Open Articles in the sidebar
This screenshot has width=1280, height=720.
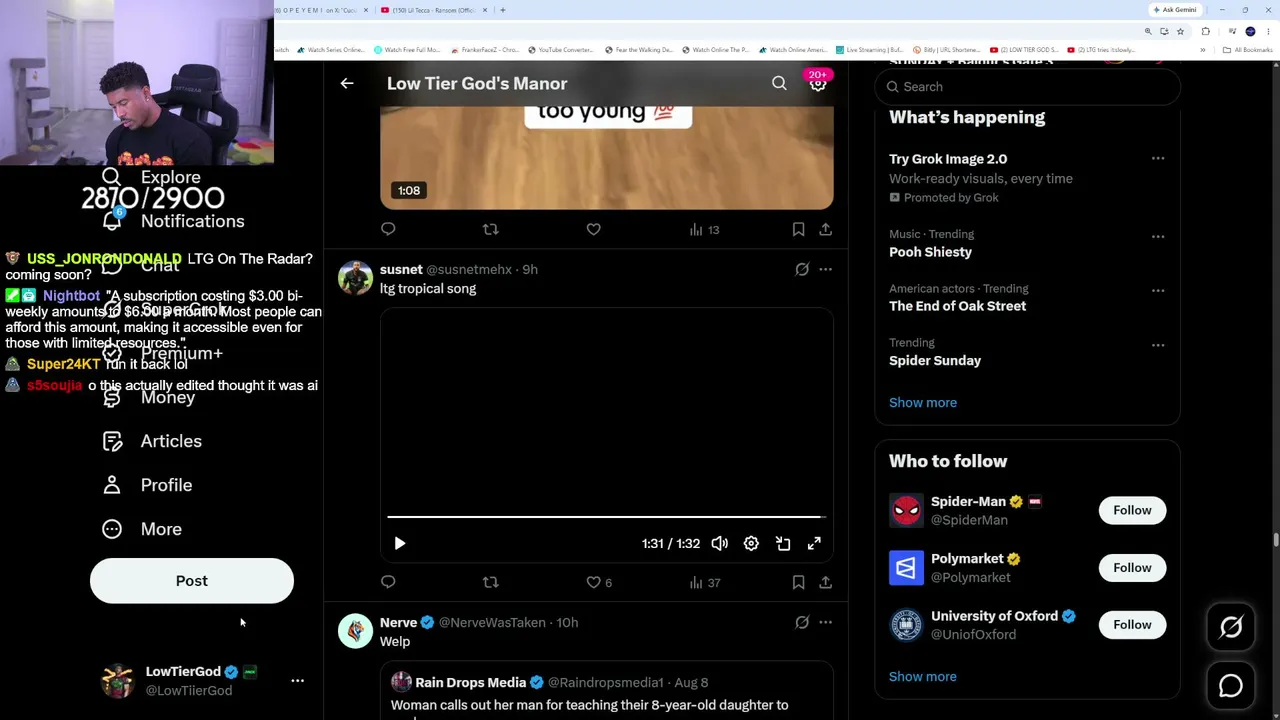click(x=152, y=441)
